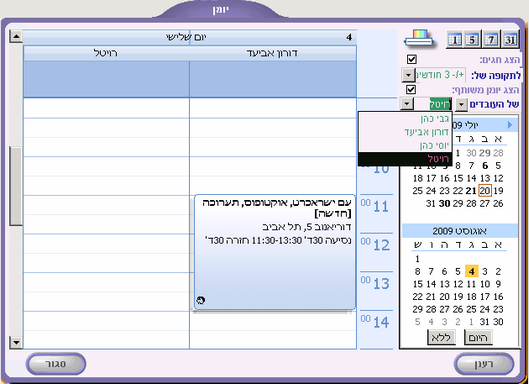The image size is (529, 384).
Task: Click the ללא none button
Action: (441, 337)
